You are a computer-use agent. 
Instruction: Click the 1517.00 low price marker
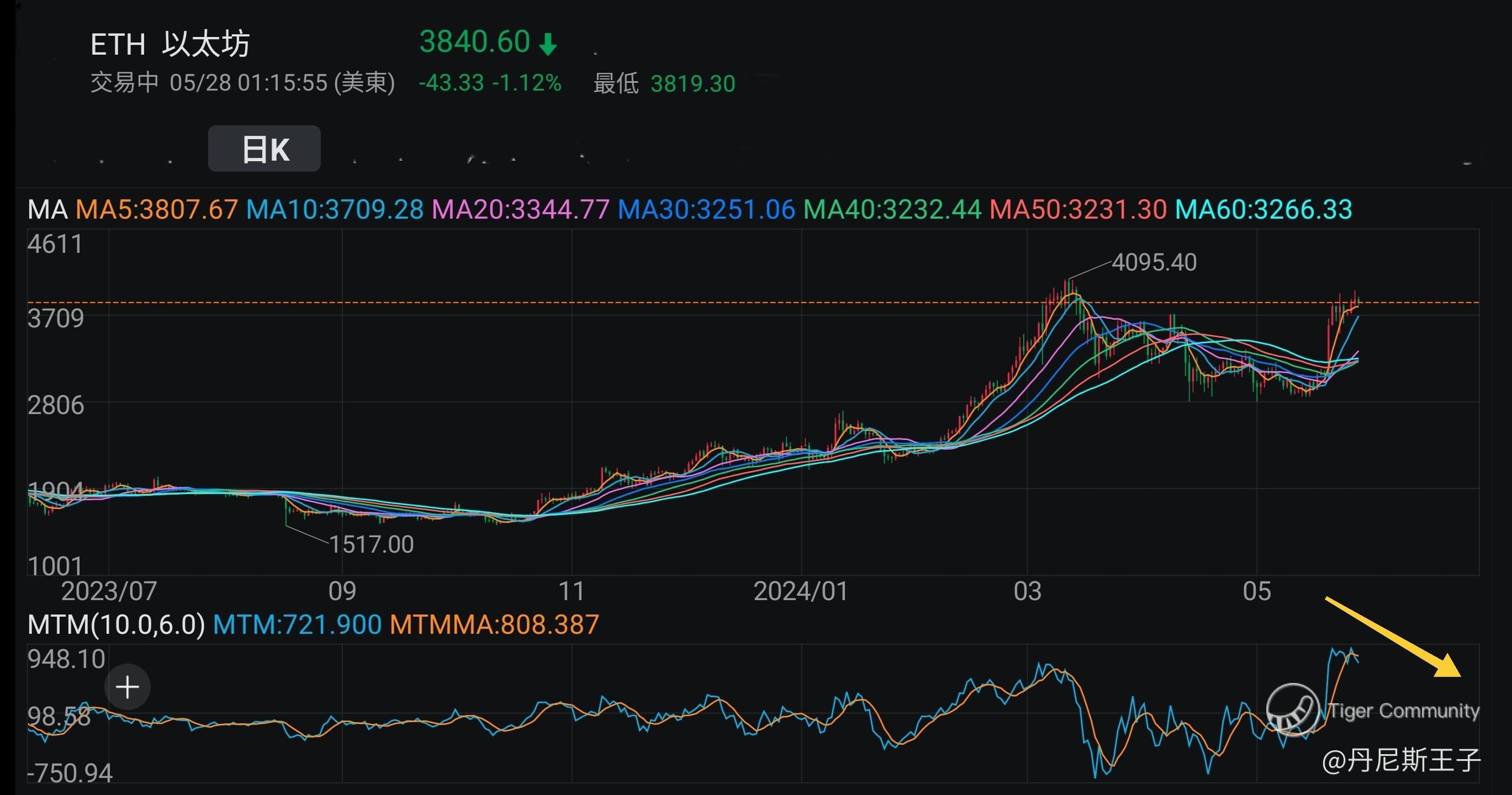coord(371,544)
